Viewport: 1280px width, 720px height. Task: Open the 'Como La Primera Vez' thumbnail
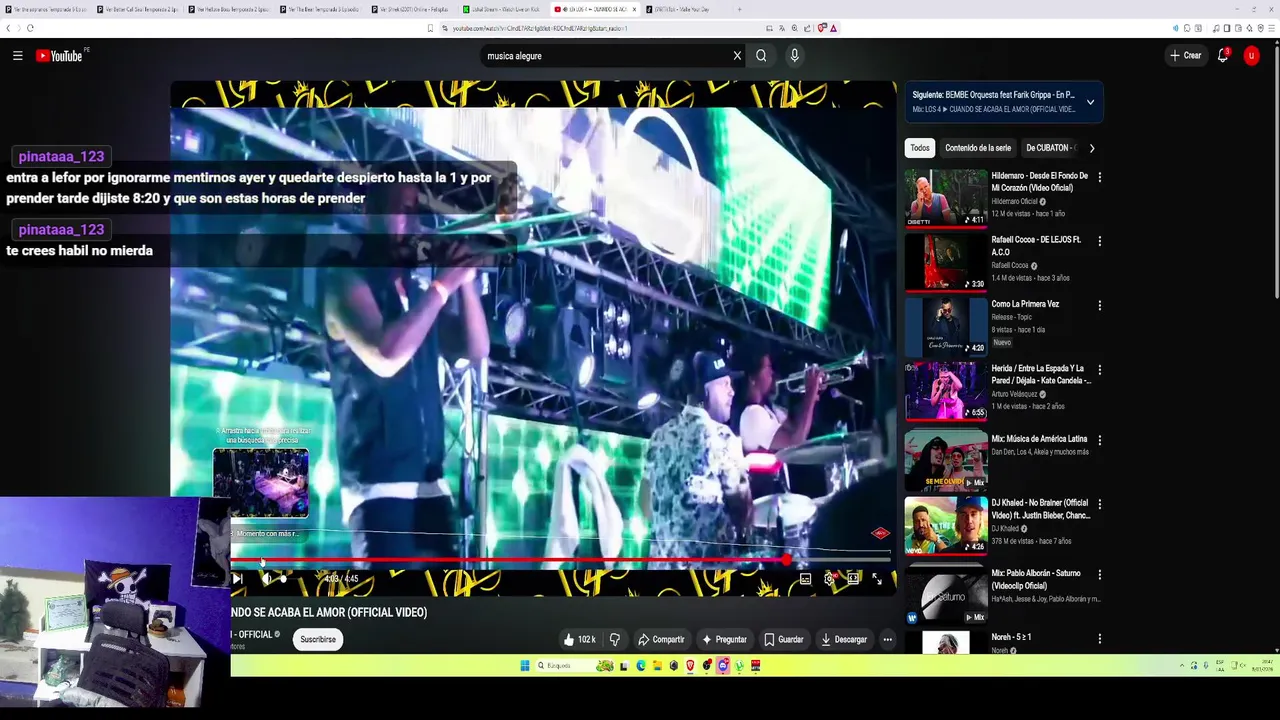tap(946, 326)
